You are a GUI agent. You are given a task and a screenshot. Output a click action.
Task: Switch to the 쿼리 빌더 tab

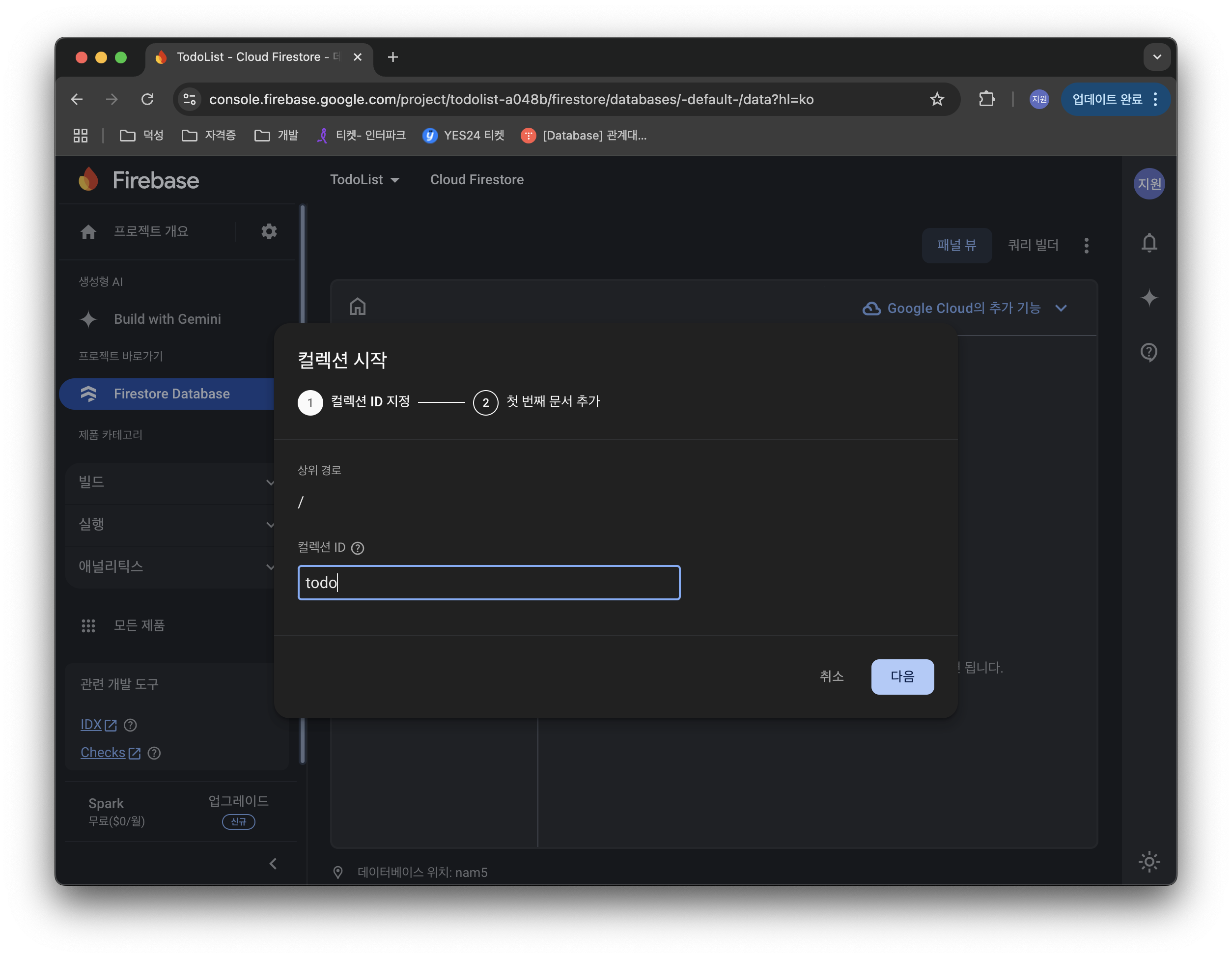click(1033, 246)
